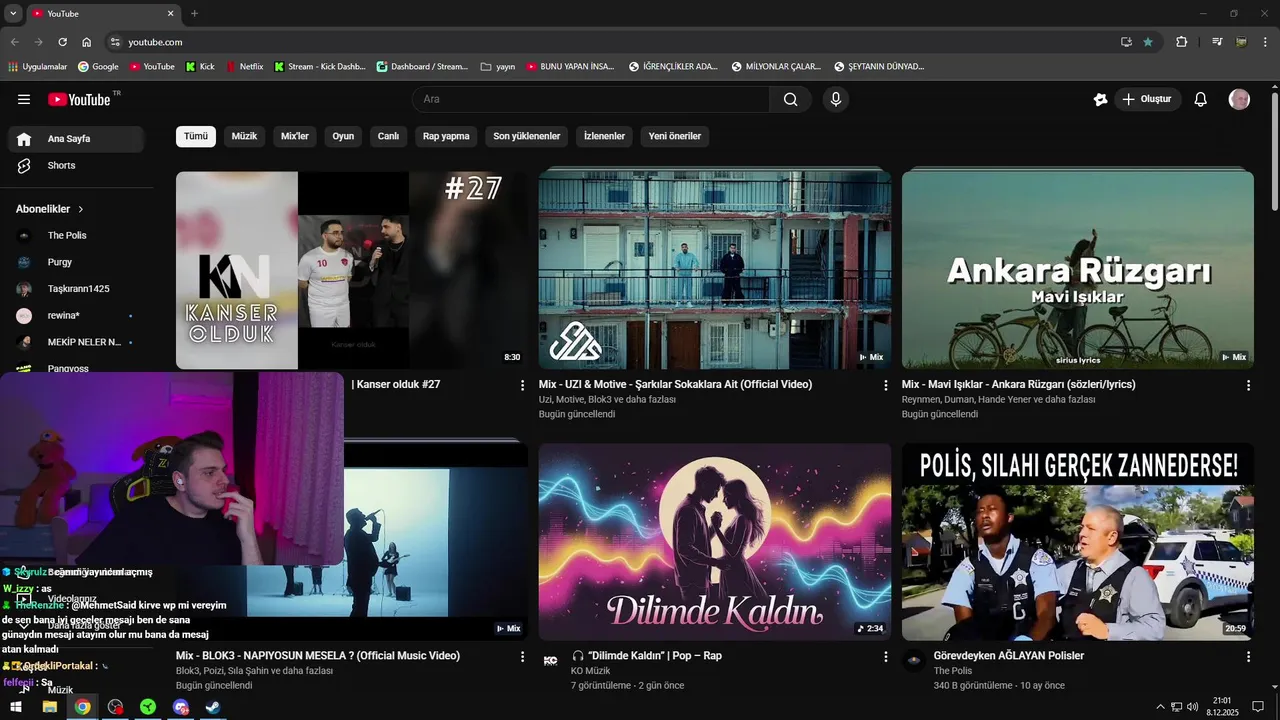Click the YouTube logo
This screenshot has height=720, width=1280.
[79, 99]
